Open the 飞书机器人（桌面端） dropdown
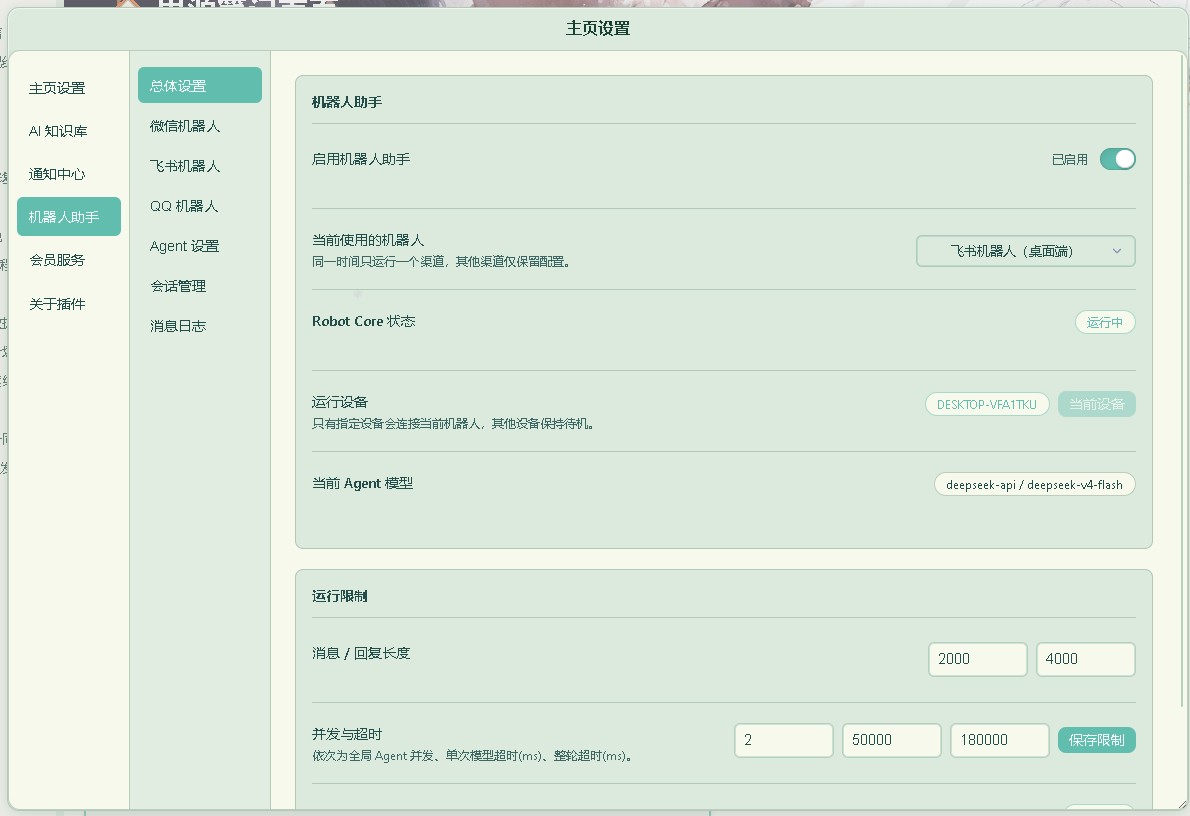The height and width of the screenshot is (816, 1190). tap(1025, 251)
